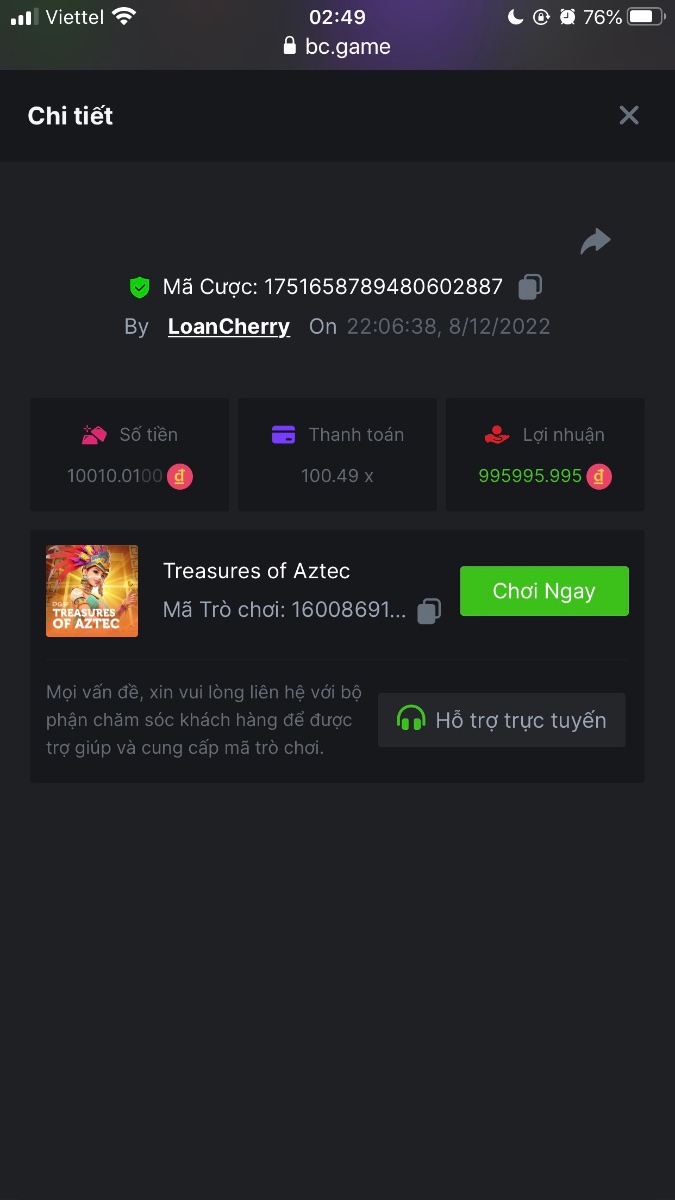This screenshot has width=675, height=1200.
Task: Tap the red Lợi nhuận profit icon
Action: (496, 435)
